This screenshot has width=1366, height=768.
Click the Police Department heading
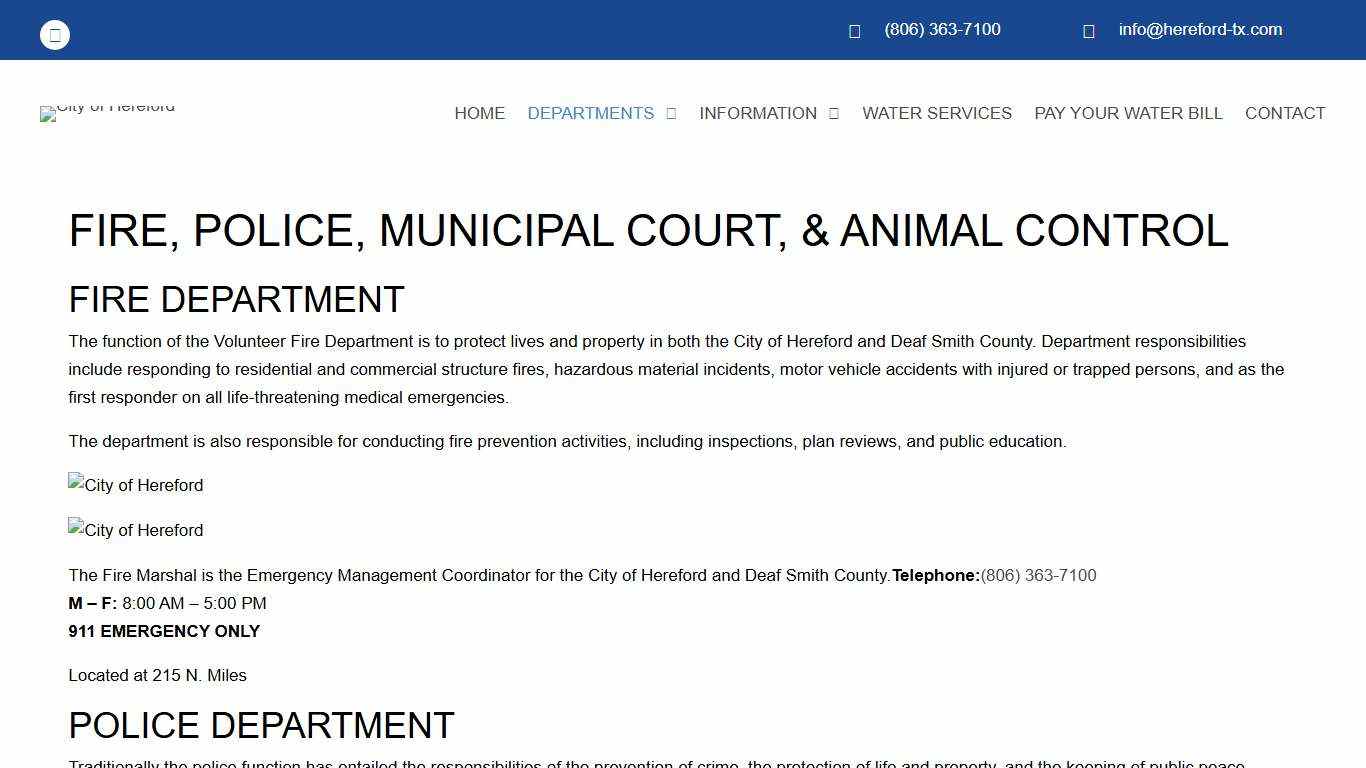tap(261, 725)
